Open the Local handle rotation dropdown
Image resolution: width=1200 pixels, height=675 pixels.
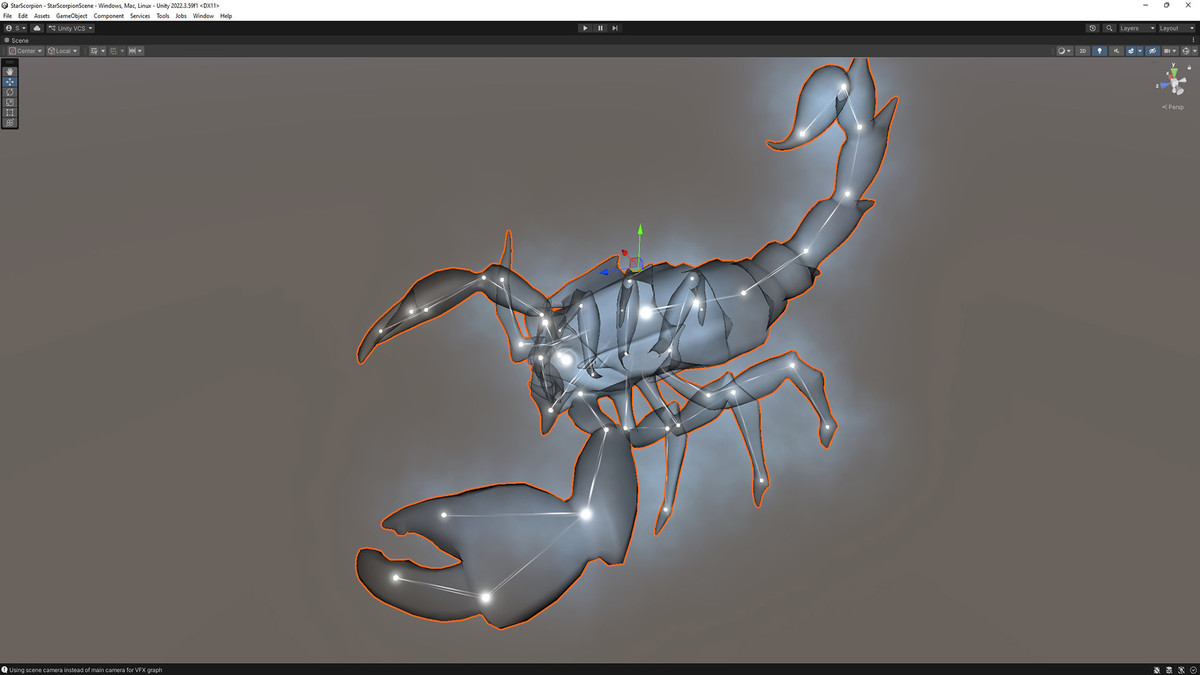(63, 51)
